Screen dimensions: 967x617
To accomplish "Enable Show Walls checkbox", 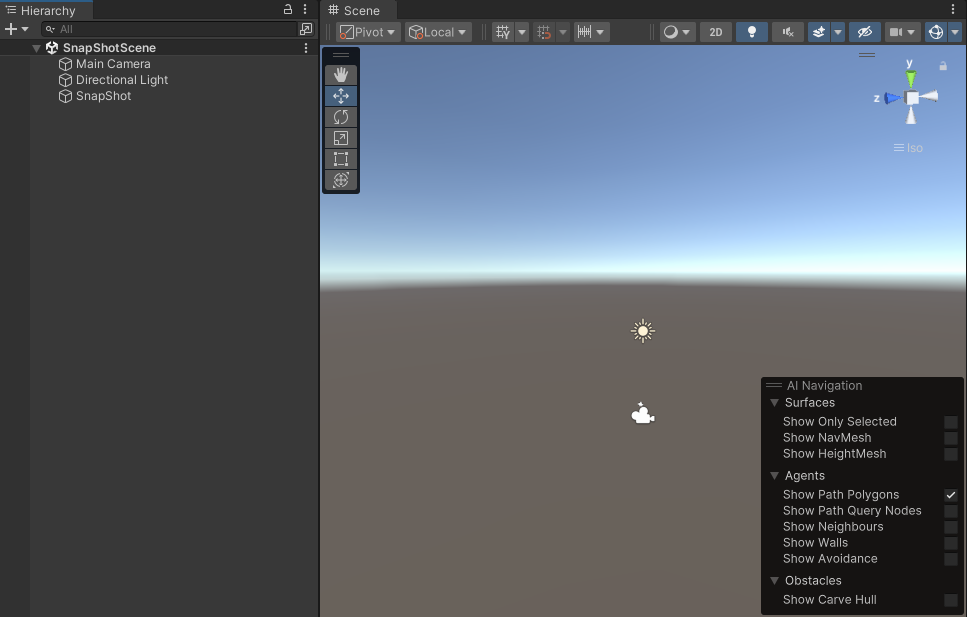I will [x=951, y=543].
